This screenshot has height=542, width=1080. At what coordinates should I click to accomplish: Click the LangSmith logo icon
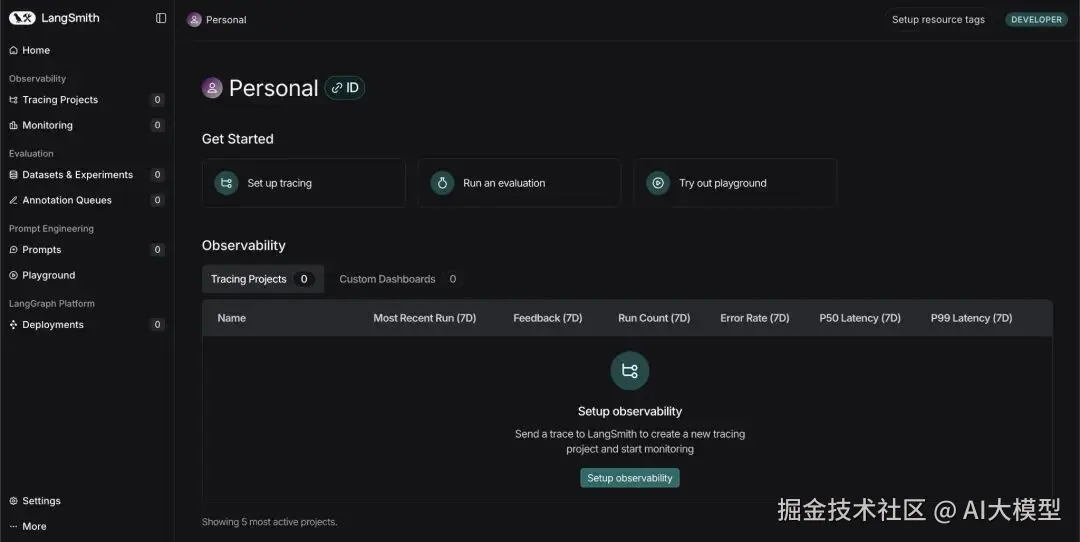click(x=22, y=18)
